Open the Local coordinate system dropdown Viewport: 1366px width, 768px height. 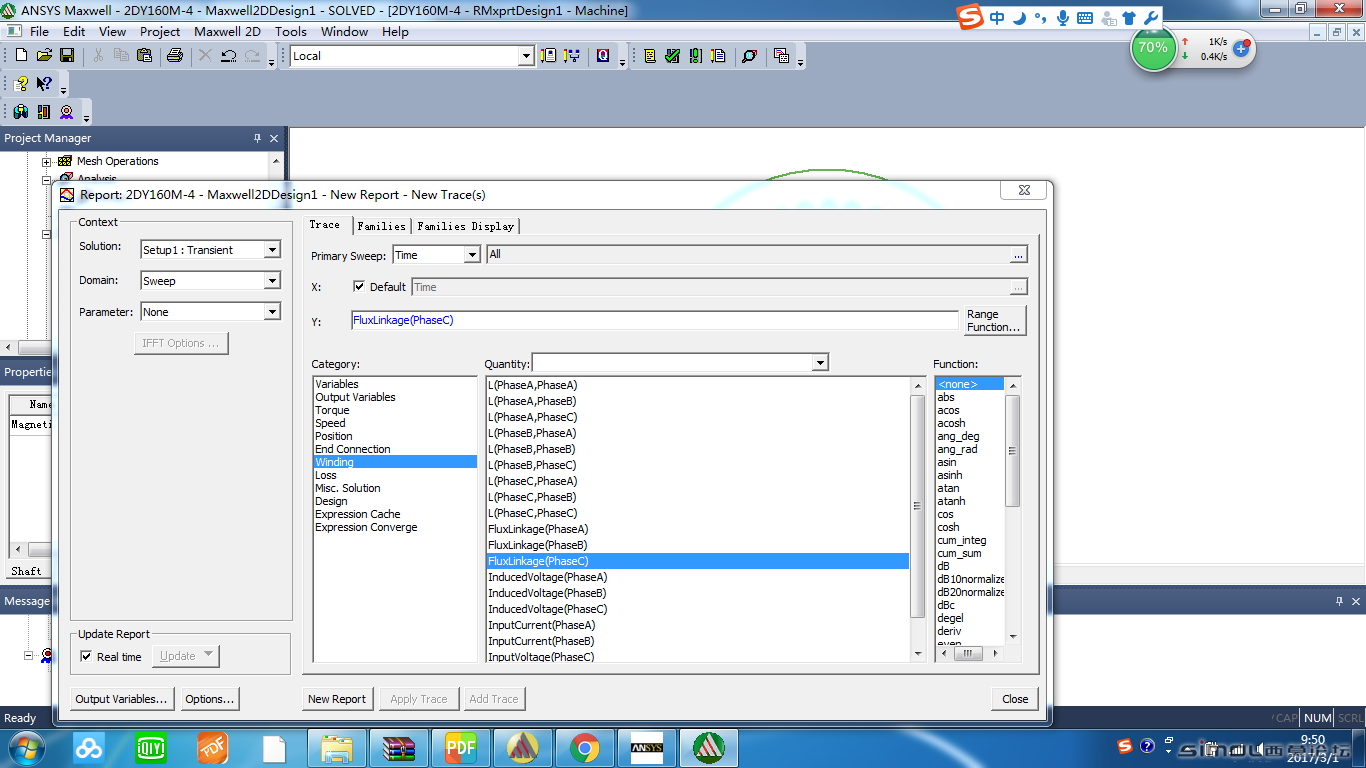click(x=526, y=56)
